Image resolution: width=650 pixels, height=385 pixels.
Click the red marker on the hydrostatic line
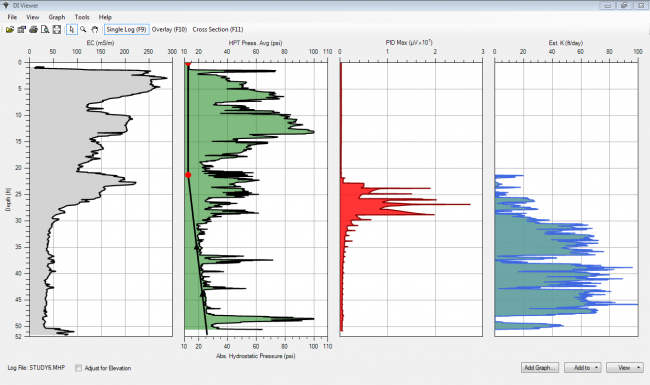click(188, 175)
